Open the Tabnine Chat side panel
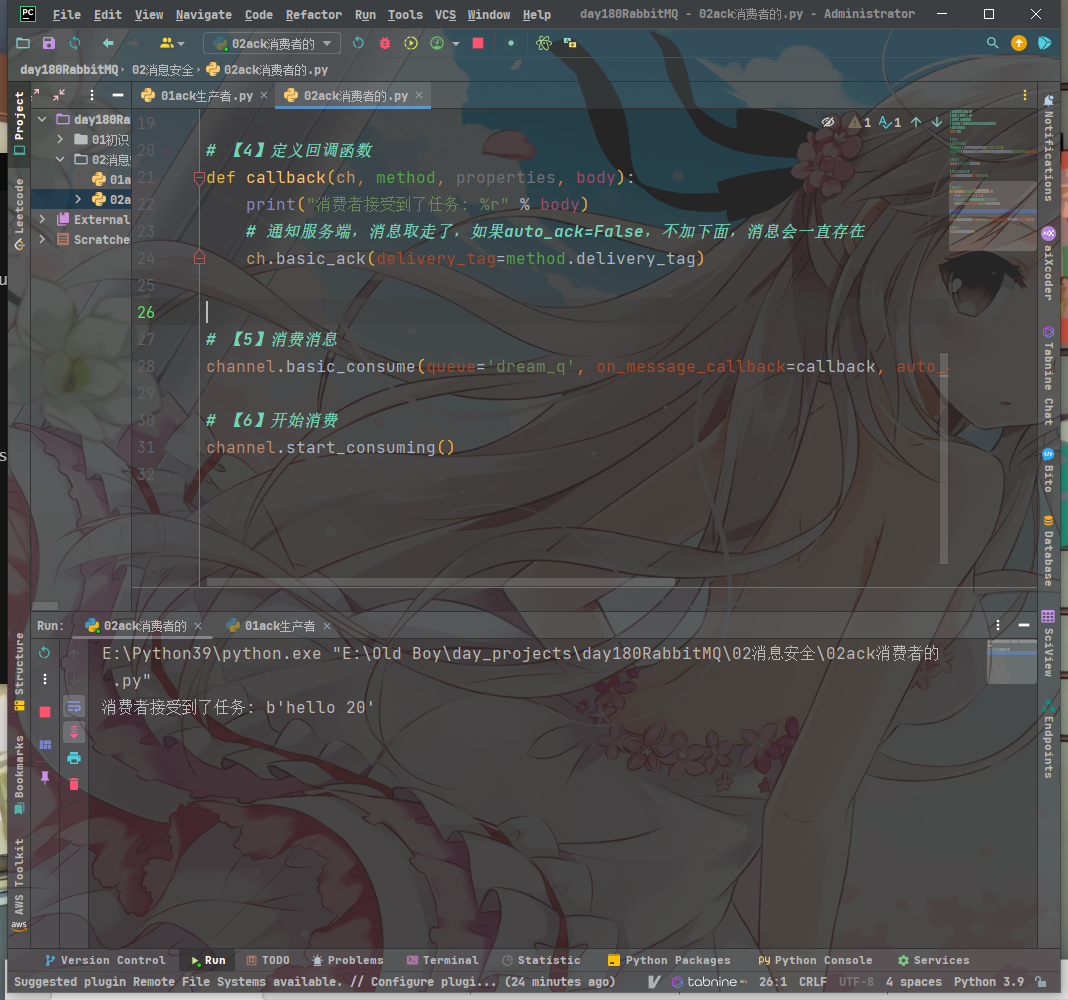1068x1000 pixels. click(1048, 375)
